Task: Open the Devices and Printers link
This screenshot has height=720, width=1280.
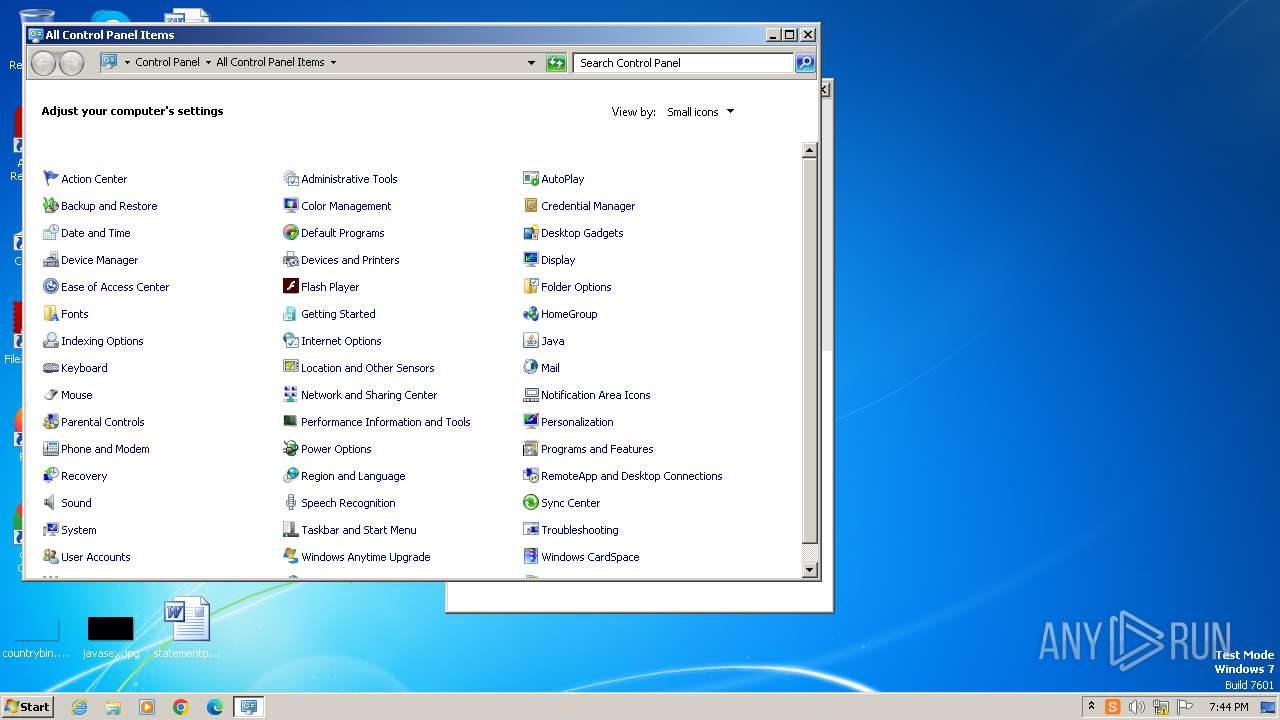Action: click(350, 260)
